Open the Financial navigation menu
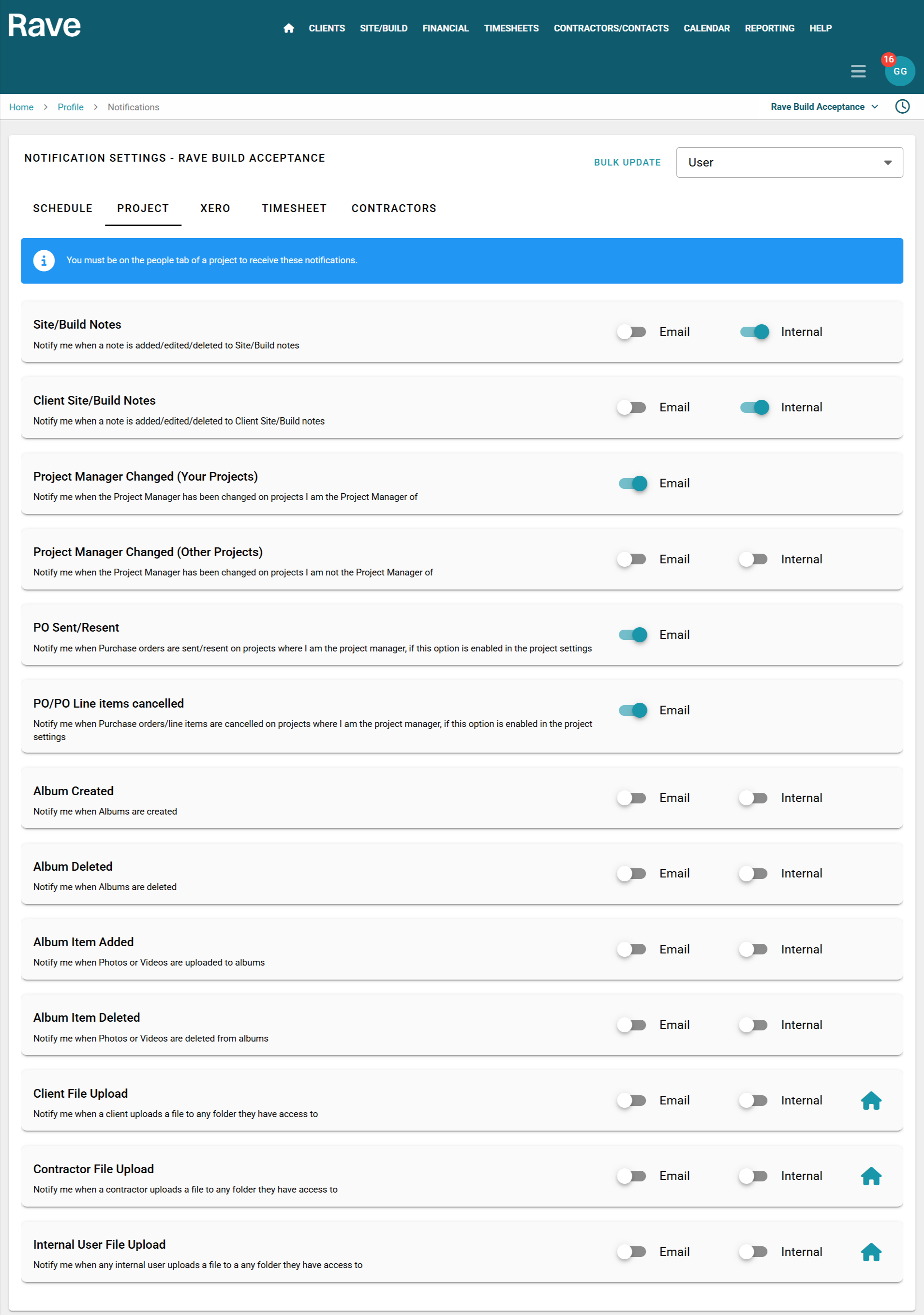The width and height of the screenshot is (924, 1315). click(x=445, y=28)
